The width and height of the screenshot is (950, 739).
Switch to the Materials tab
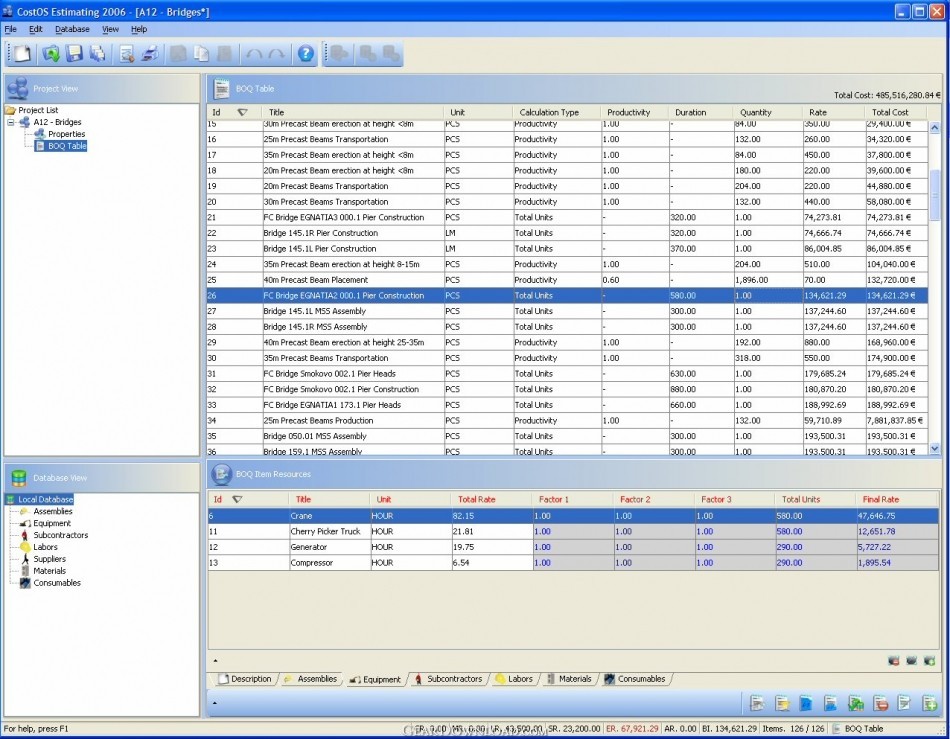(570, 679)
